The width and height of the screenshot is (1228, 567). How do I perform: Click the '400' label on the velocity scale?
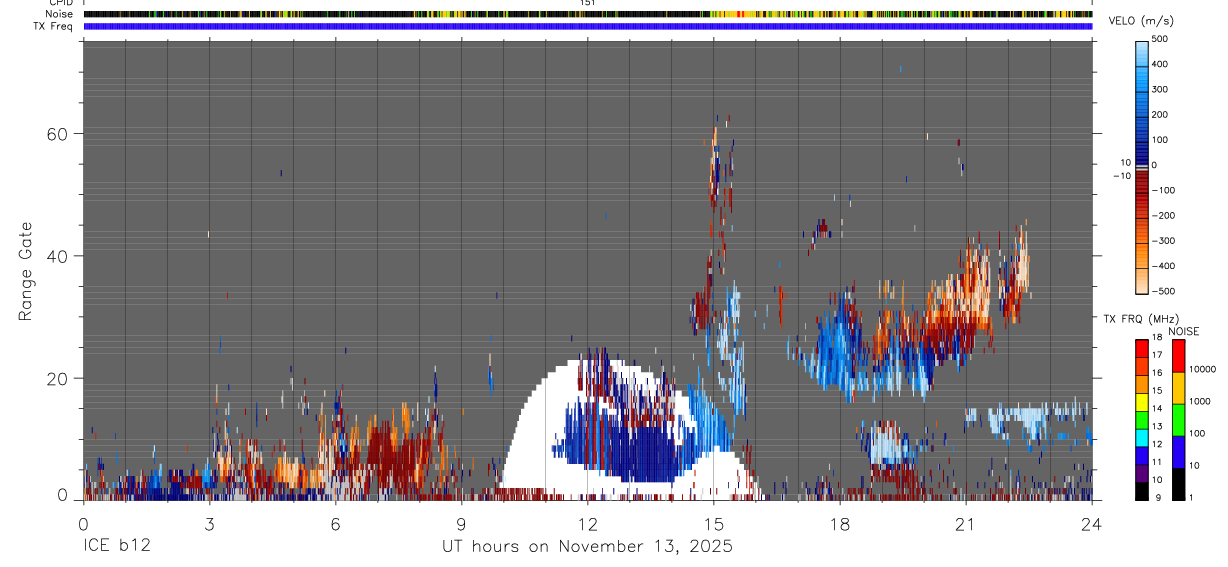1160,64
